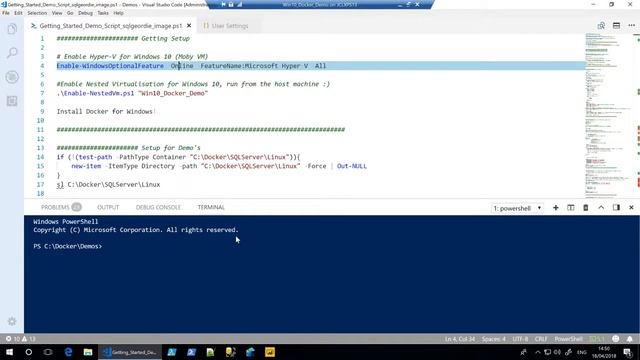Click the 'Install Docker for Windows' line
Screen dimensions: 640x360
coord(104,111)
